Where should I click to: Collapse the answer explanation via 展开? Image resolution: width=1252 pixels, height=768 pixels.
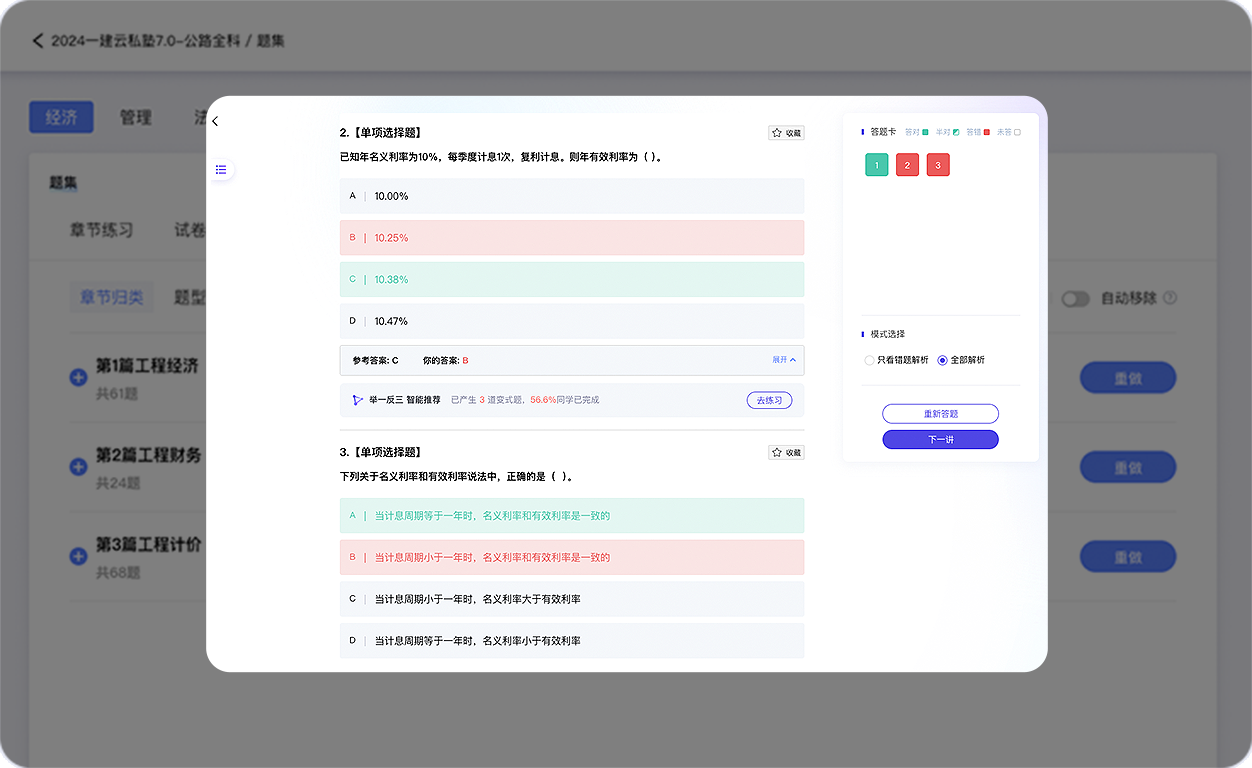(784, 360)
